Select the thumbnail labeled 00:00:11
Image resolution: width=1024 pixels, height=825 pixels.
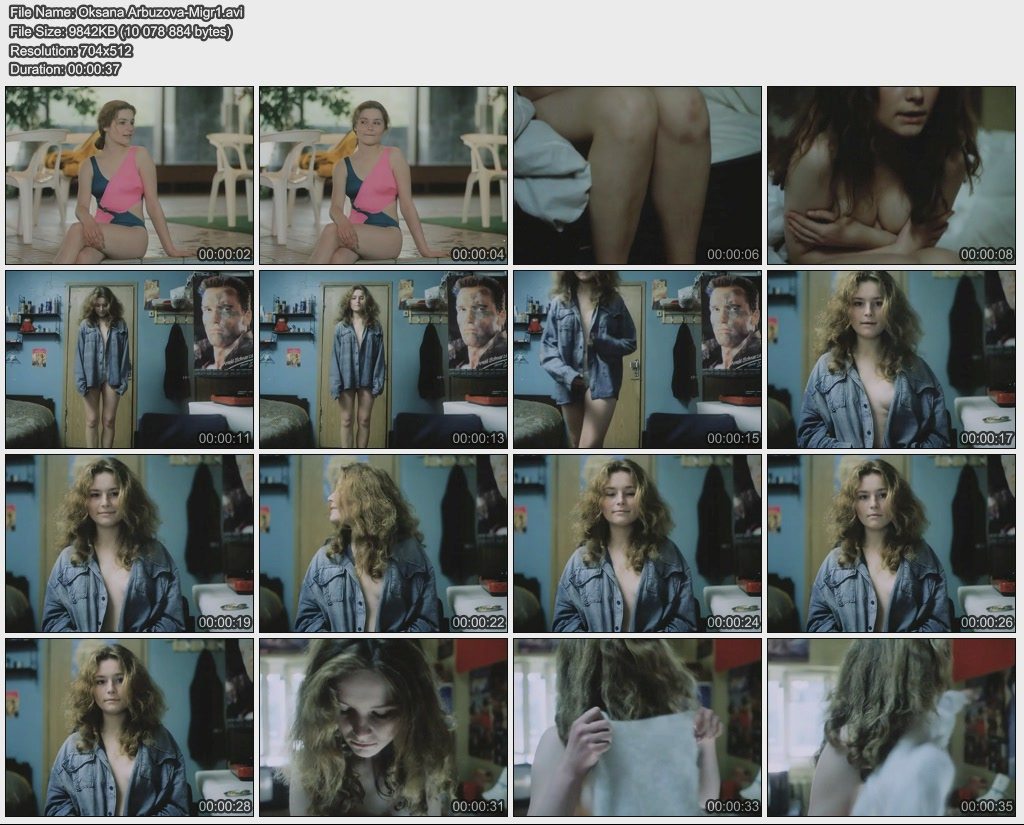[130, 359]
